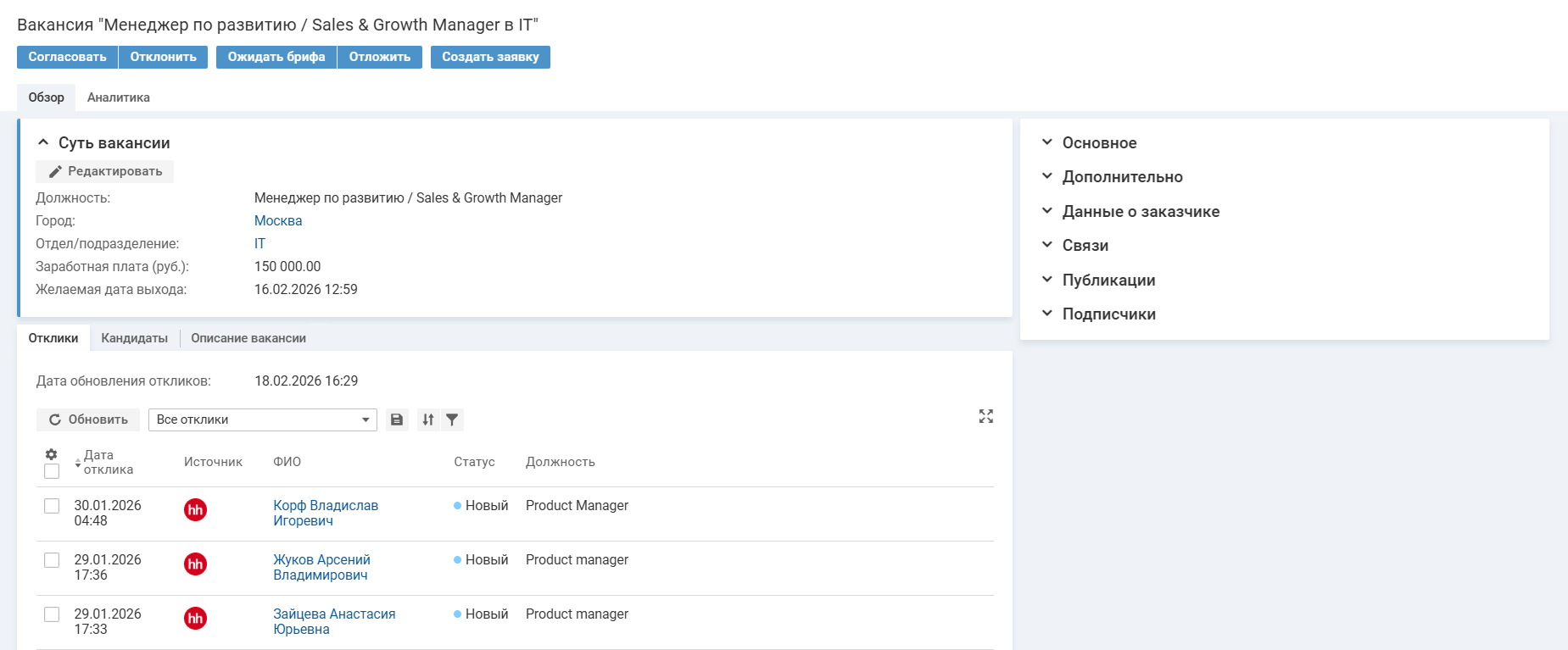Expand the "Публикации" section
The height and width of the screenshot is (650, 1568).
tap(1108, 280)
